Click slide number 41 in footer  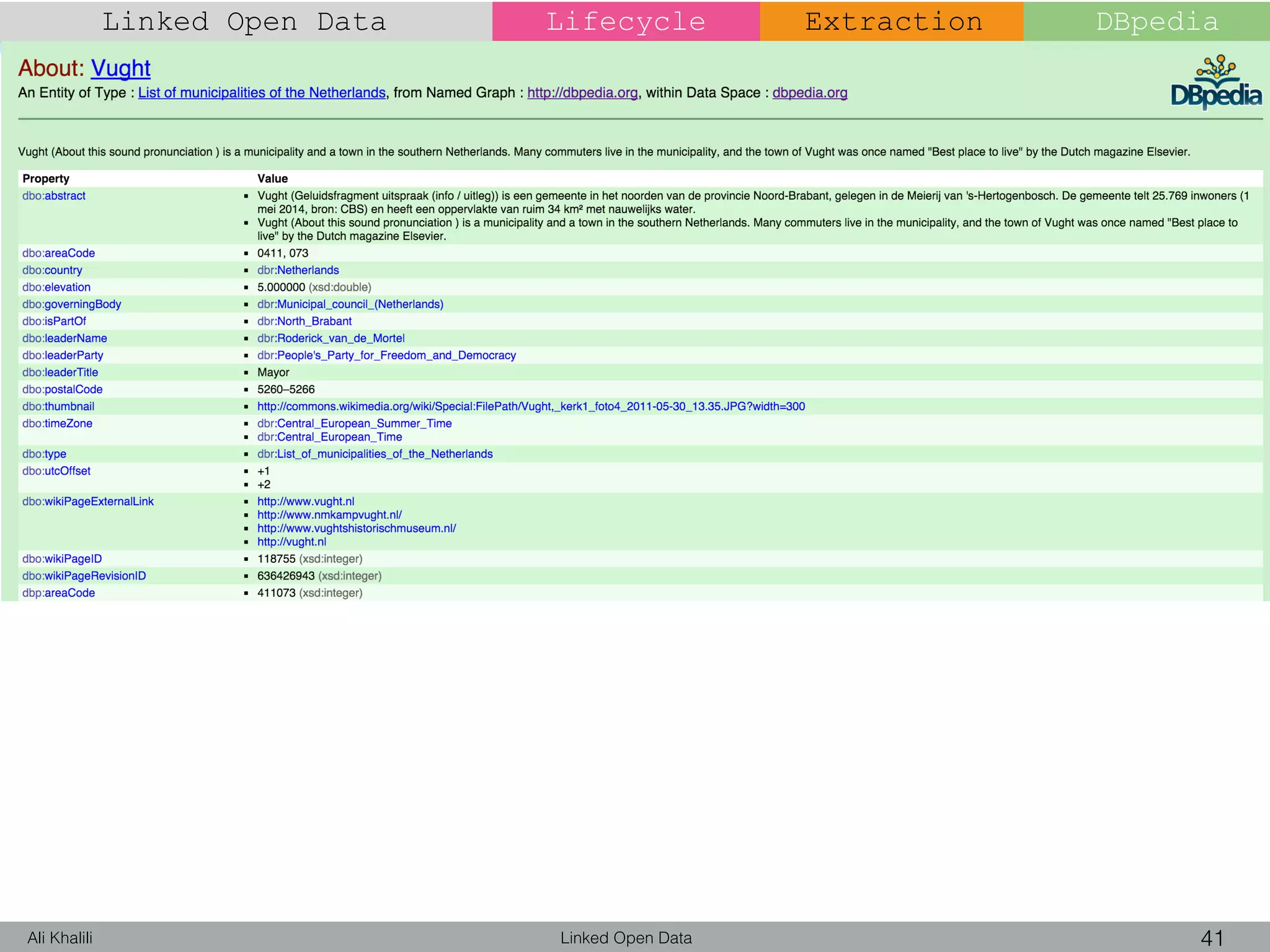(1212, 938)
